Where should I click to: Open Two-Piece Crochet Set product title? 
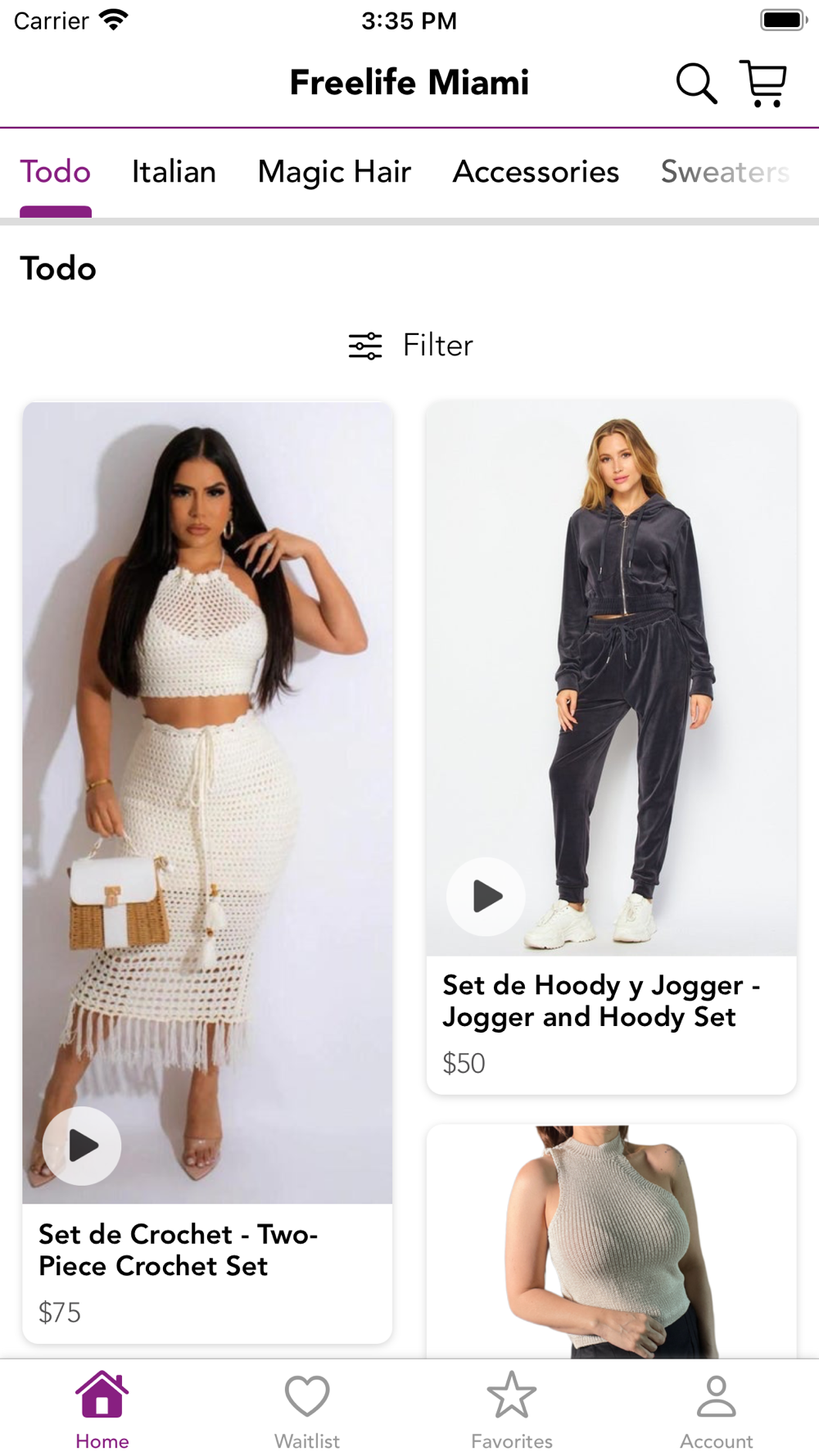click(x=178, y=1250)
